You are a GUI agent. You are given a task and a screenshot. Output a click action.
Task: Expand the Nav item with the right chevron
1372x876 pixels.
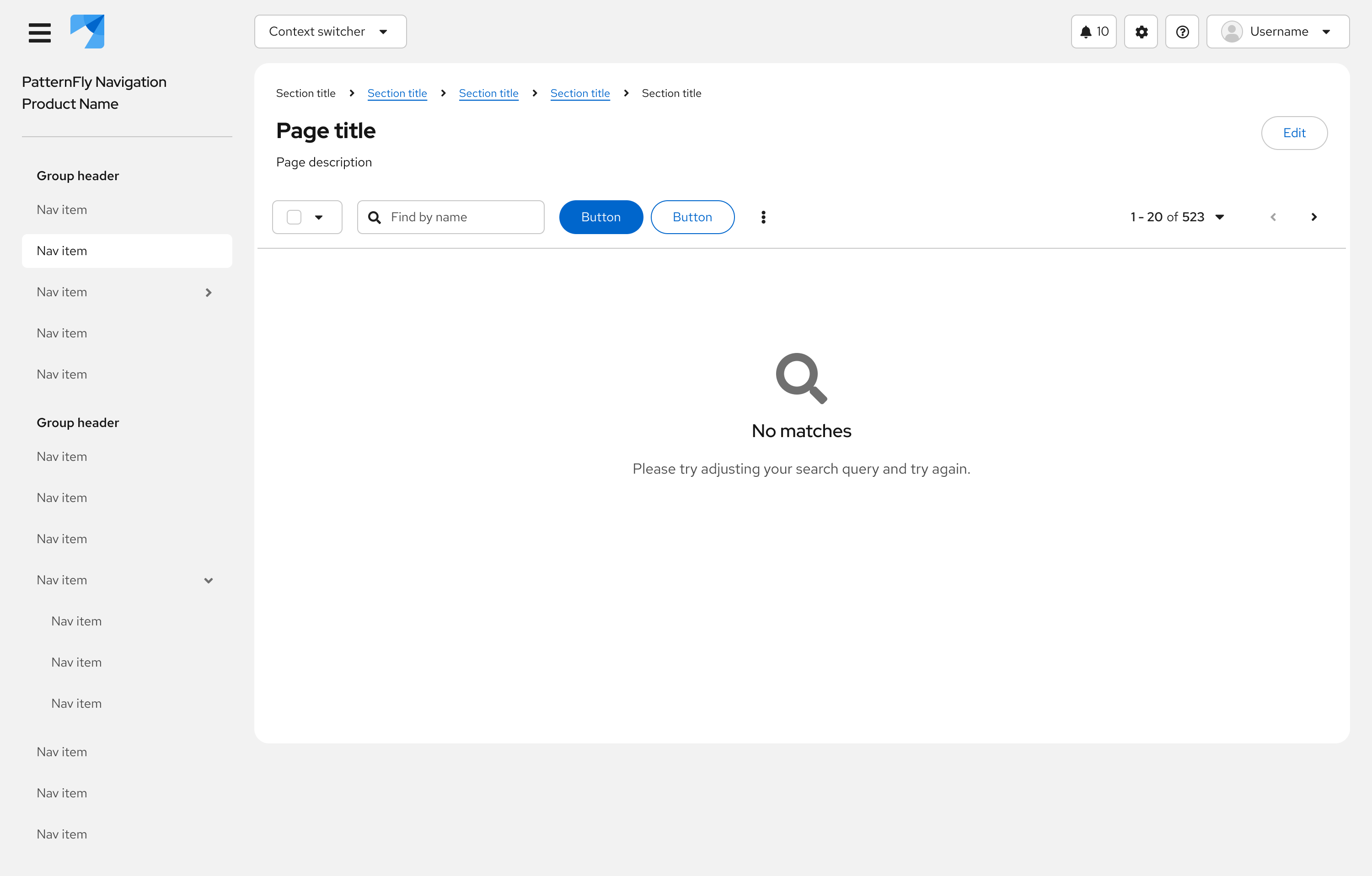(x=209, y=292)
